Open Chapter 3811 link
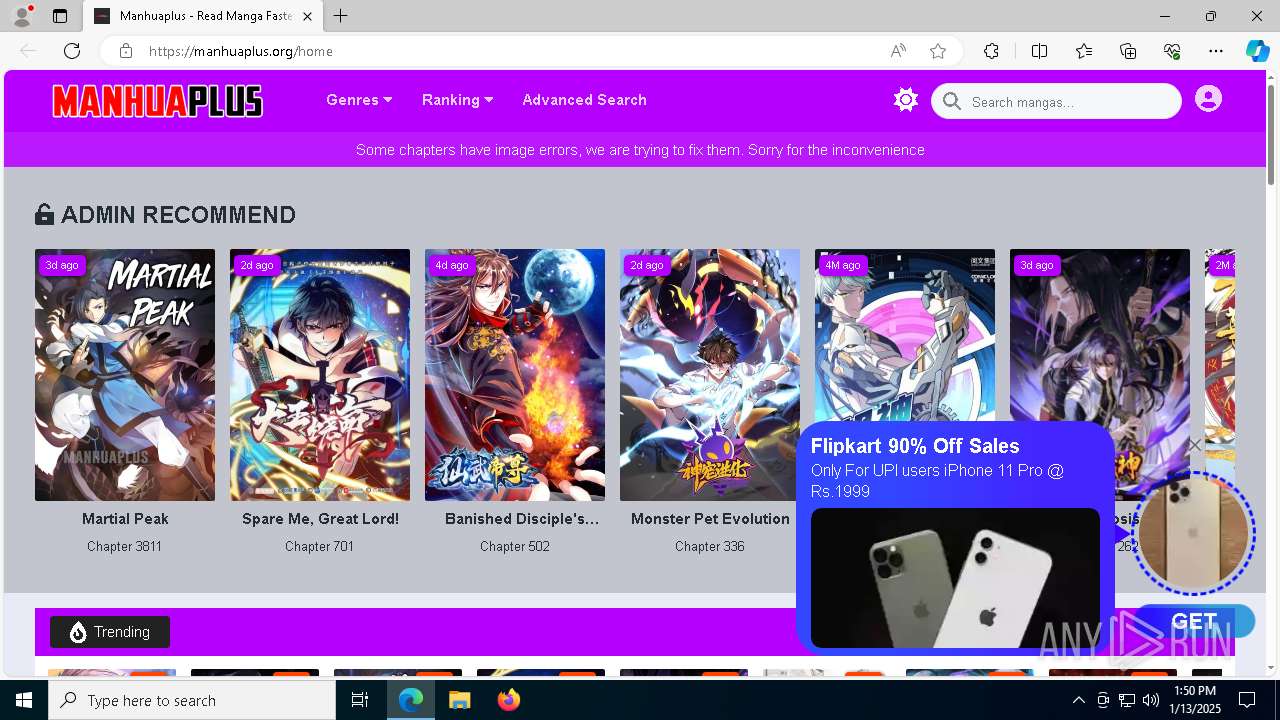This screenshot has width=1280, height=720. point(124,546)
